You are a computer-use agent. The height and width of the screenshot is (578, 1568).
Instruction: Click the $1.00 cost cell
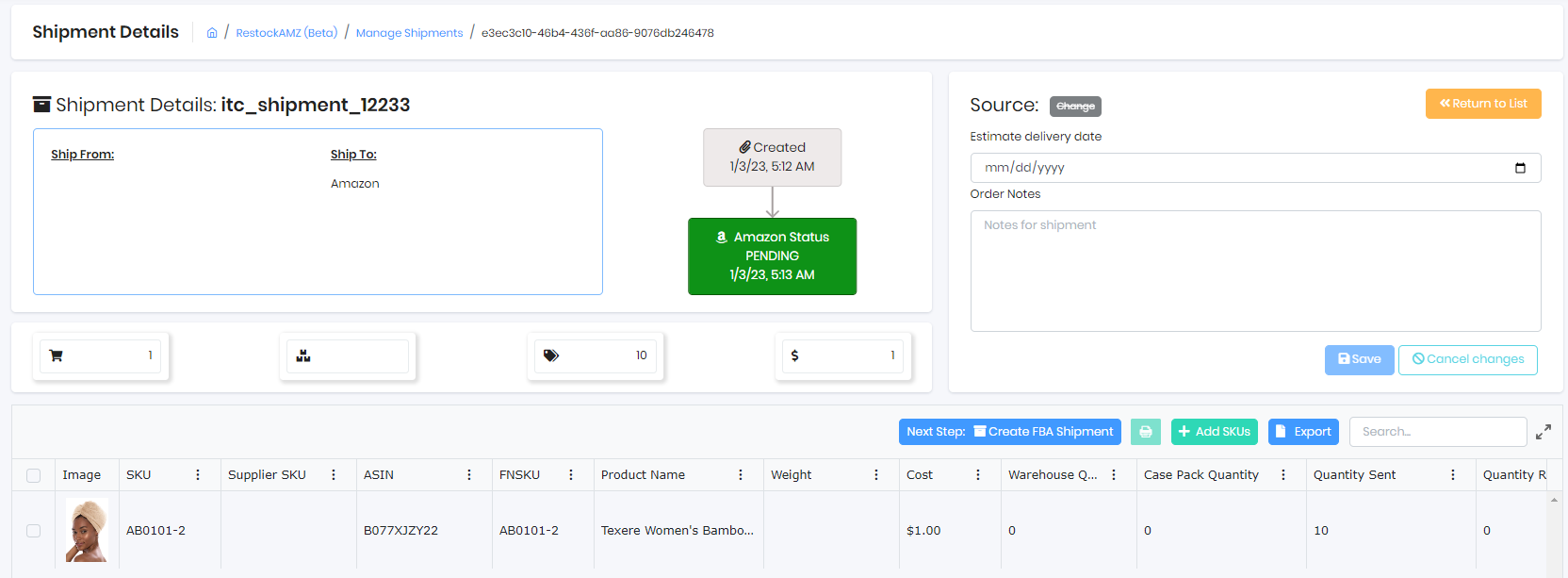coord(923,531)
